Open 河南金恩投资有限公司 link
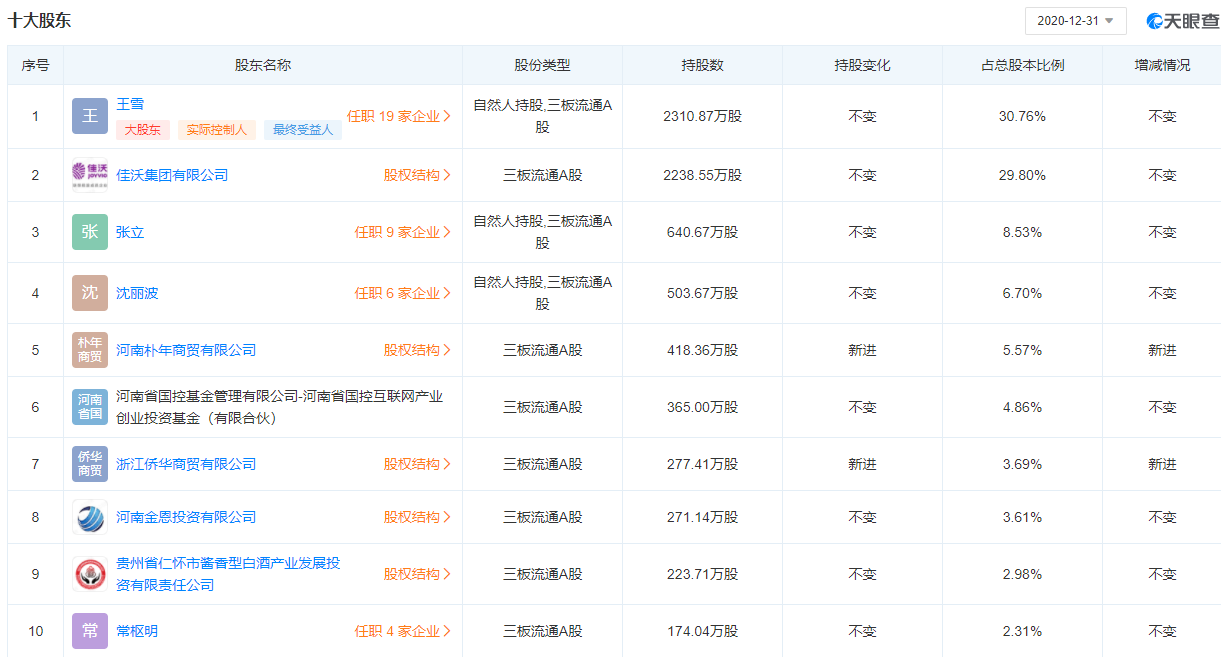This screenshot has width=1221, height=657. pos(186,517)
